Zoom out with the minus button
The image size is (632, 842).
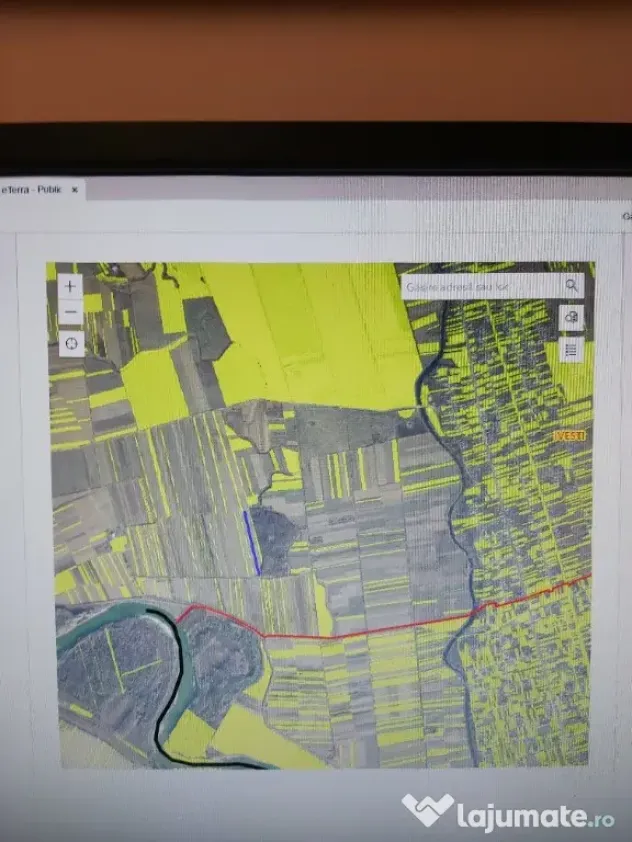70,313
